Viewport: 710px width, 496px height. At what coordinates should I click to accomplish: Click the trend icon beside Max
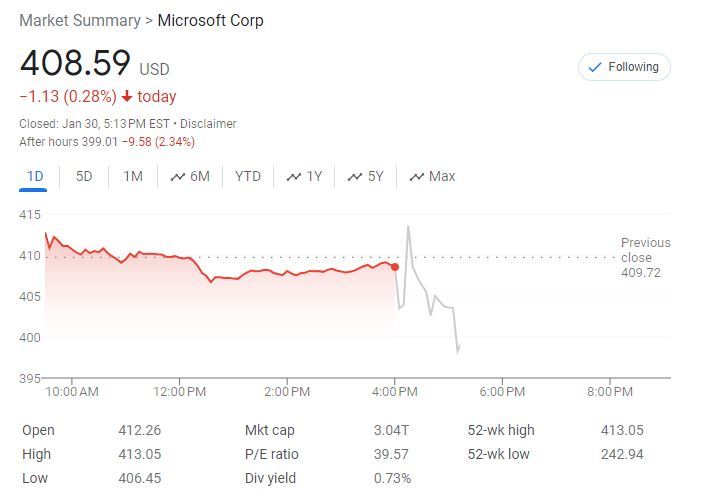(x=416, y=177)
